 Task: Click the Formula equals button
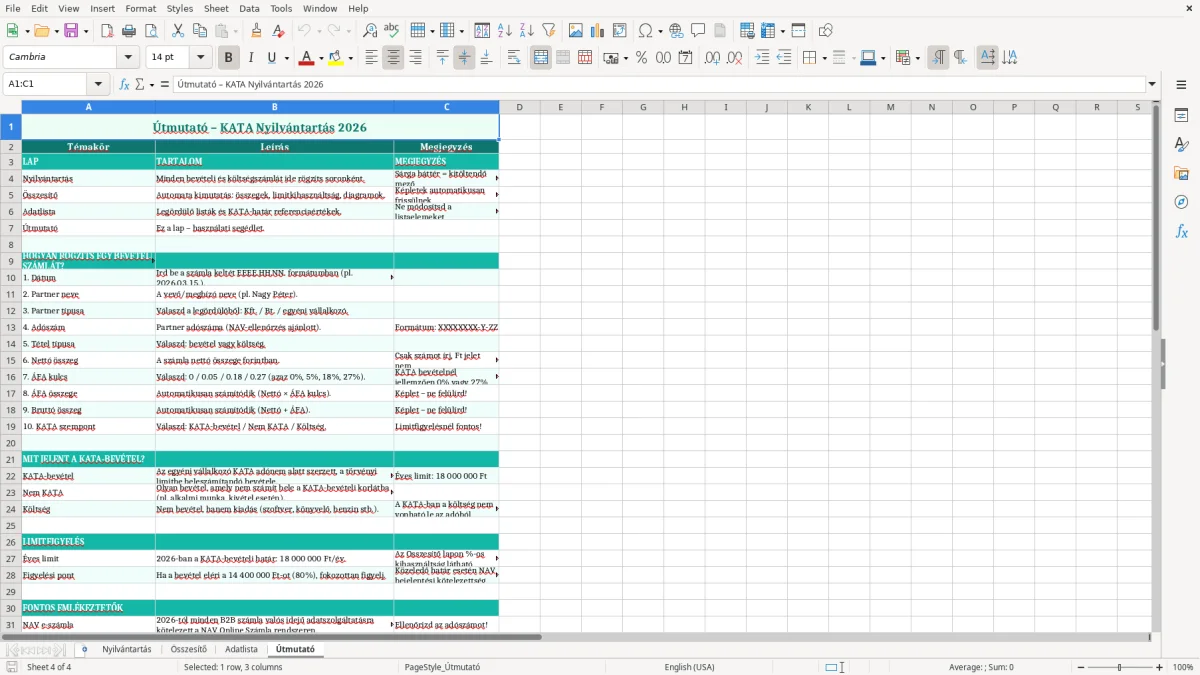coord(164,84)
